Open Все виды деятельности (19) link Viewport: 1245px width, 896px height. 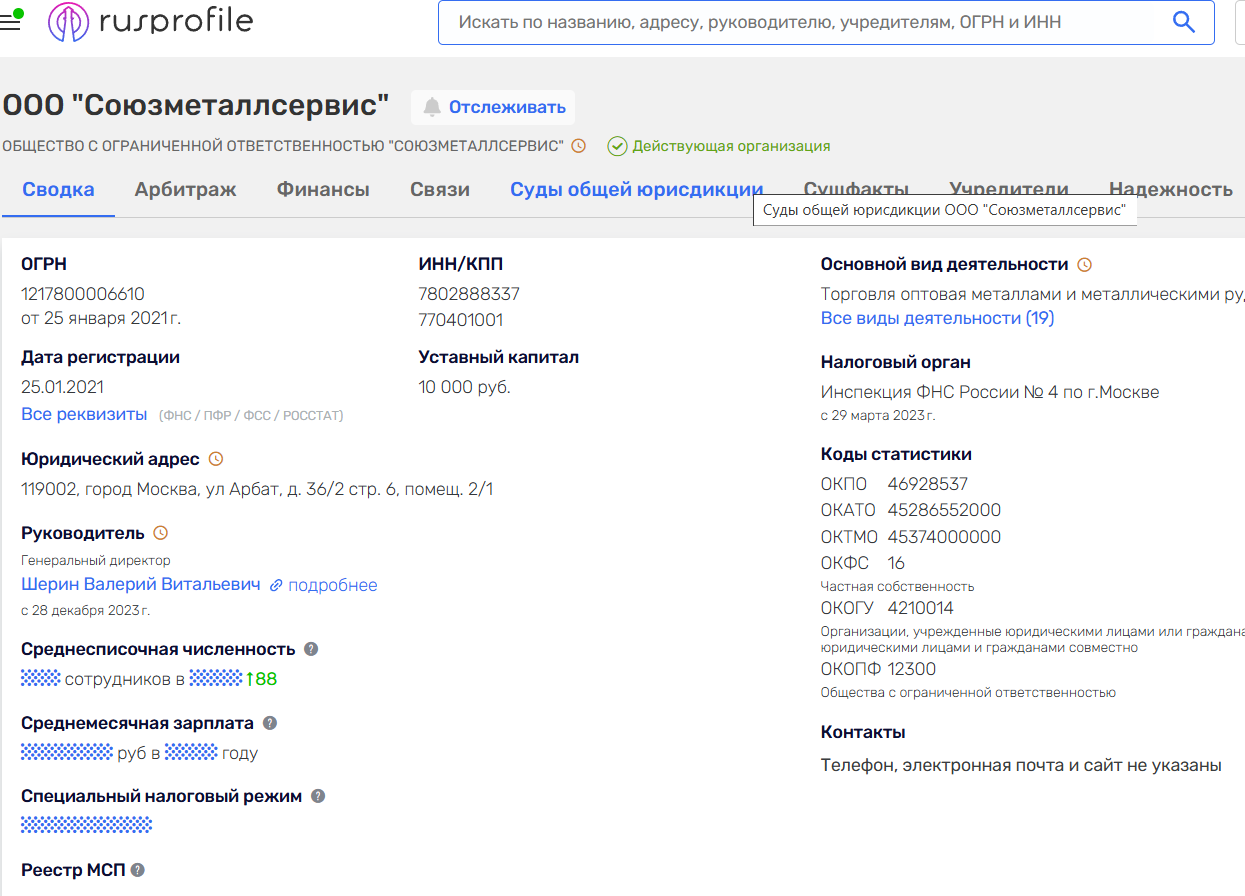tap(937, 318)
